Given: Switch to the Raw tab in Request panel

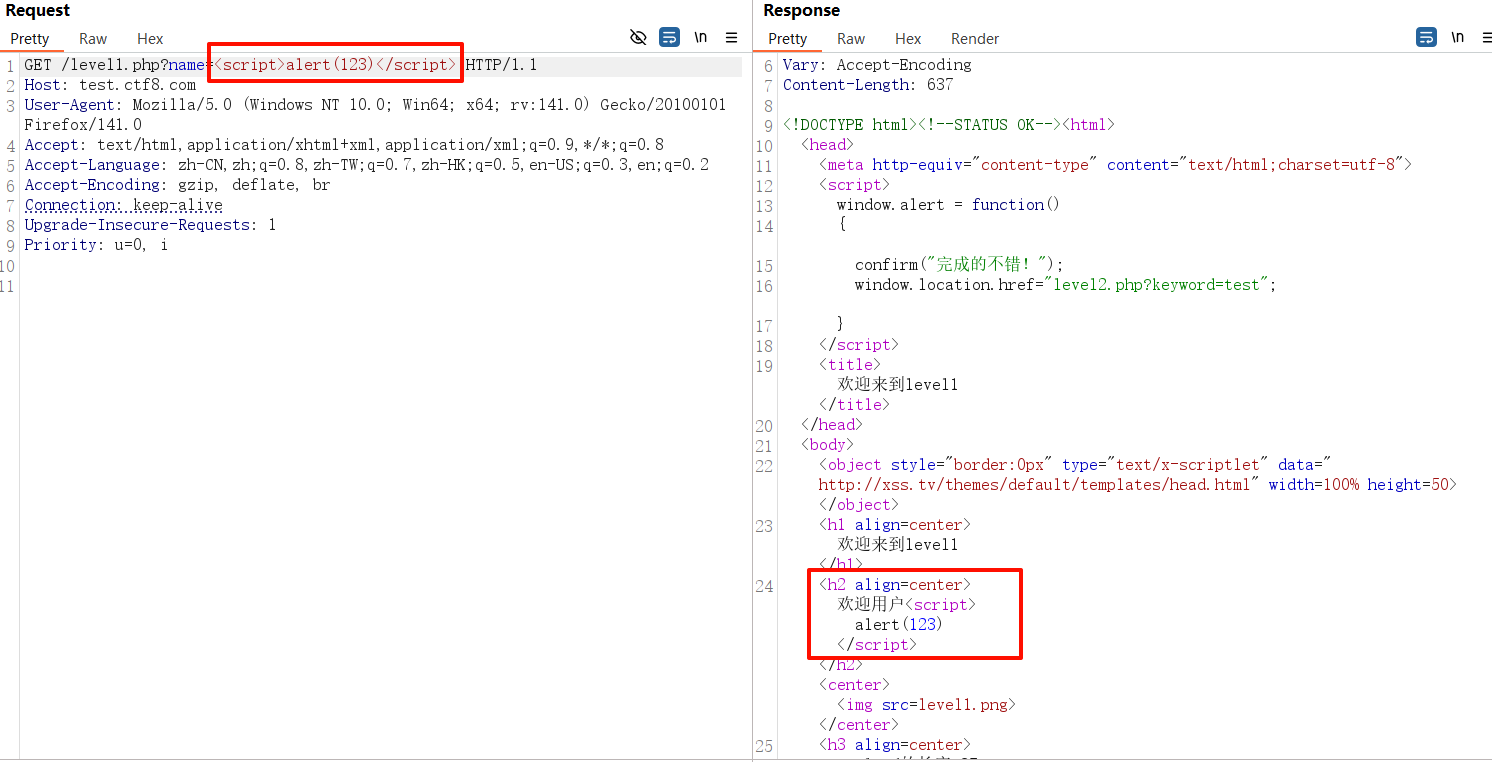Looking at the screenshot, I should 93,39.
